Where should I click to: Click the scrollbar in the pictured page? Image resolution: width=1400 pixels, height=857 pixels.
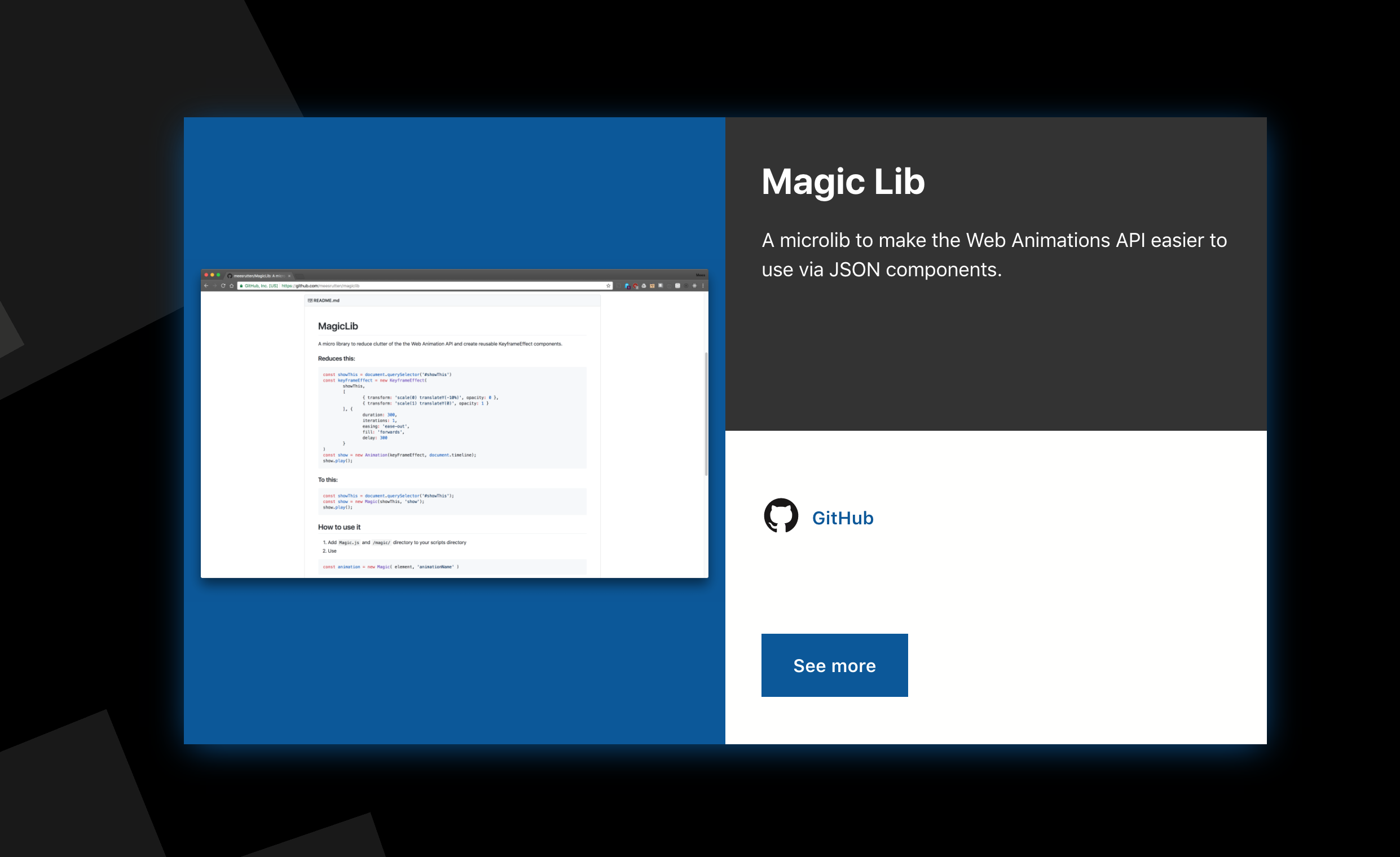(x=706, y=413)
